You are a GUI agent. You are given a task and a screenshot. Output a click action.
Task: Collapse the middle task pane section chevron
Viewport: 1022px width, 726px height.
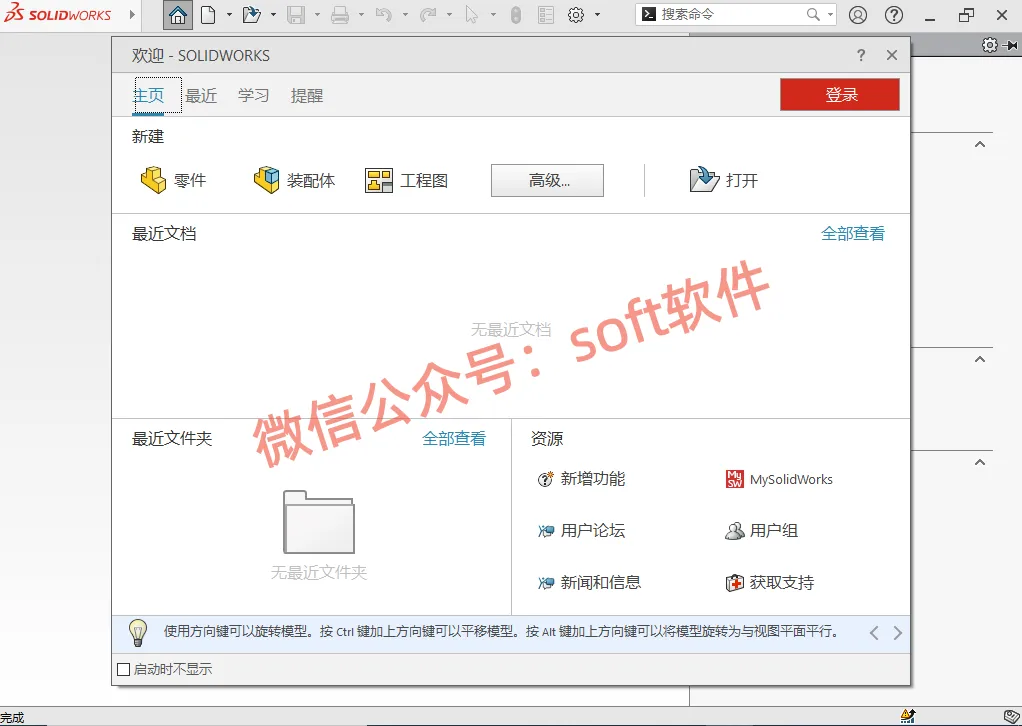pos(980,359)
